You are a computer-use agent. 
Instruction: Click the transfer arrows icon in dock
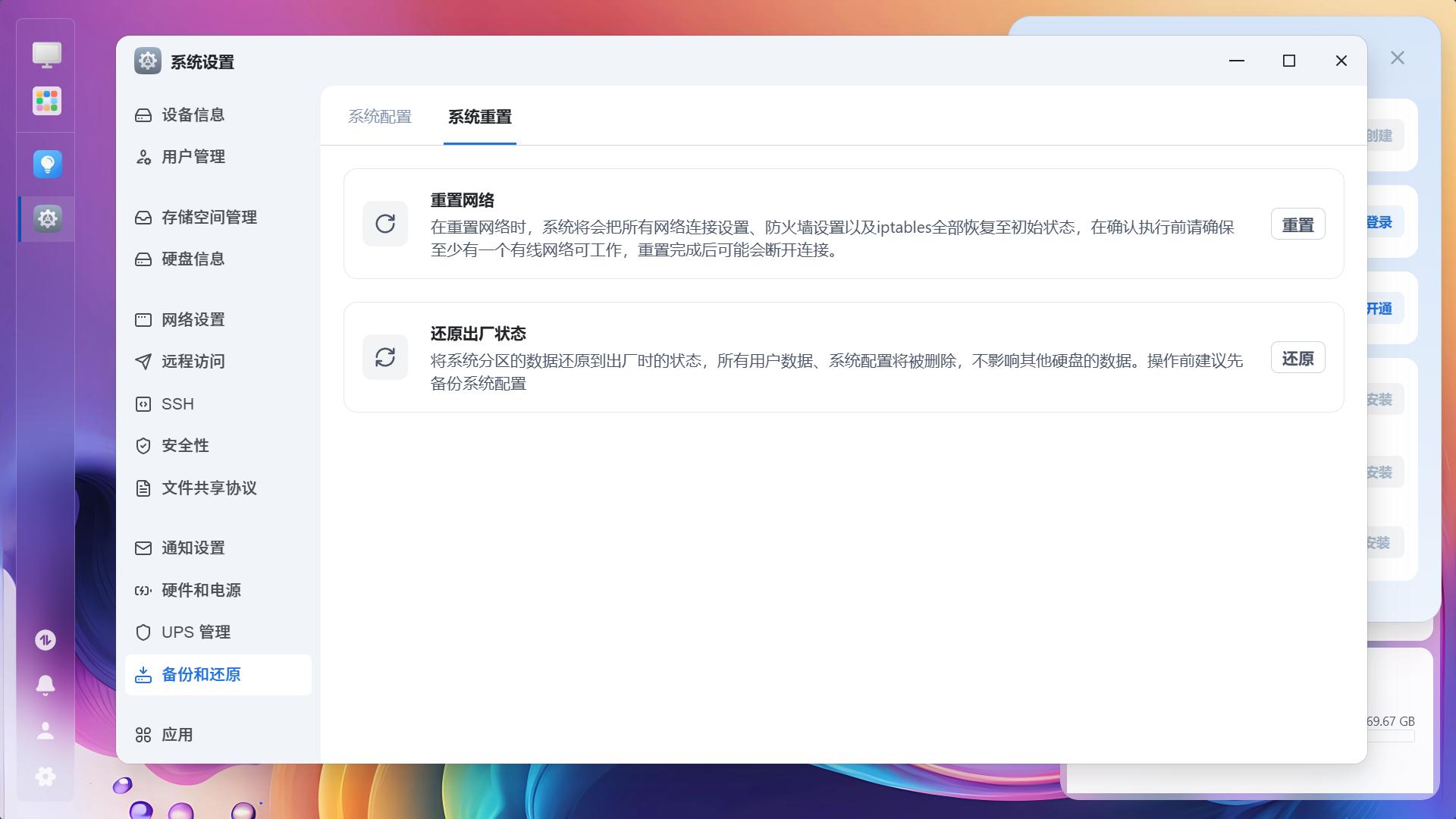[45, 640]
